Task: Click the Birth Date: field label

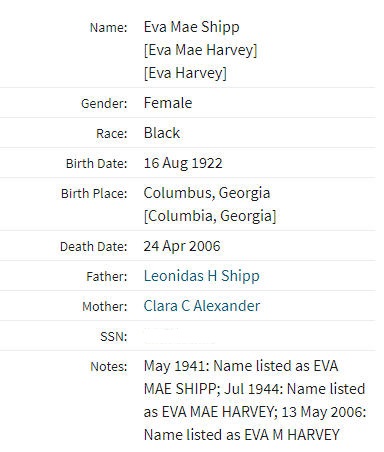Action: [97, 164]
